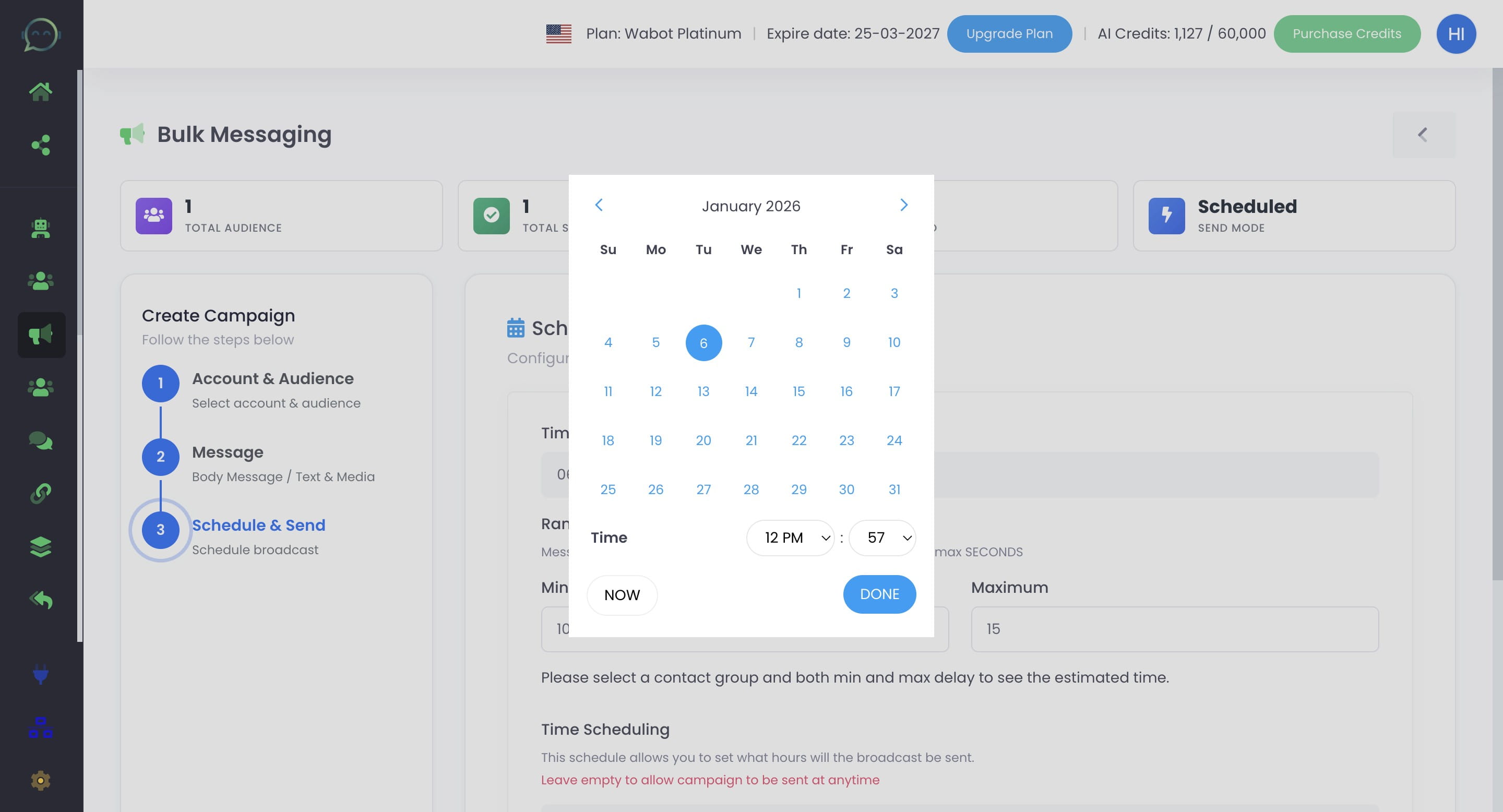1503x812 pixels.
Task: Collapse panel using the back chevron button
Action: (1423, 135)
